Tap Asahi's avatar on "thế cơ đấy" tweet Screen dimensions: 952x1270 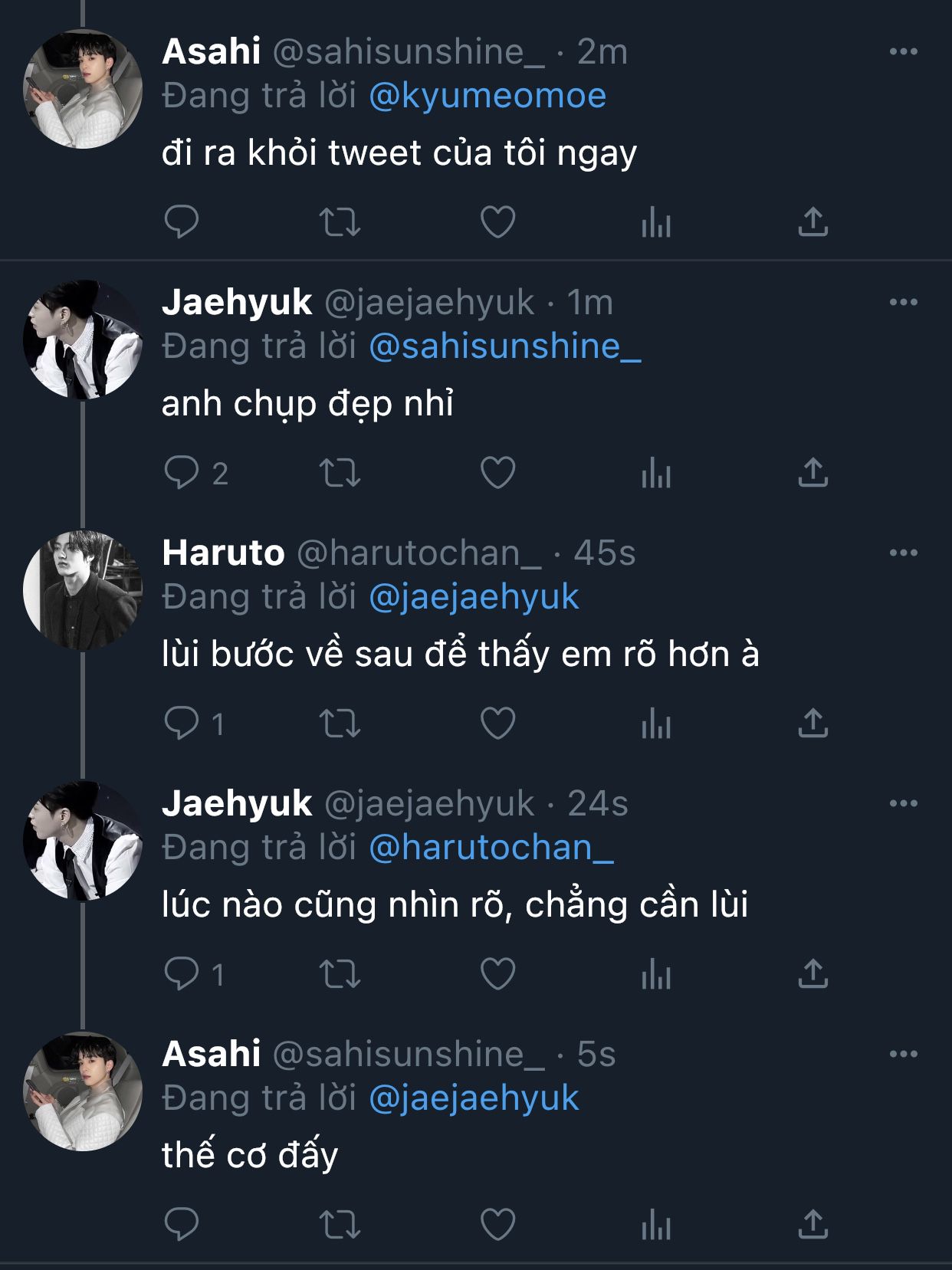(x=83, y=1091)
